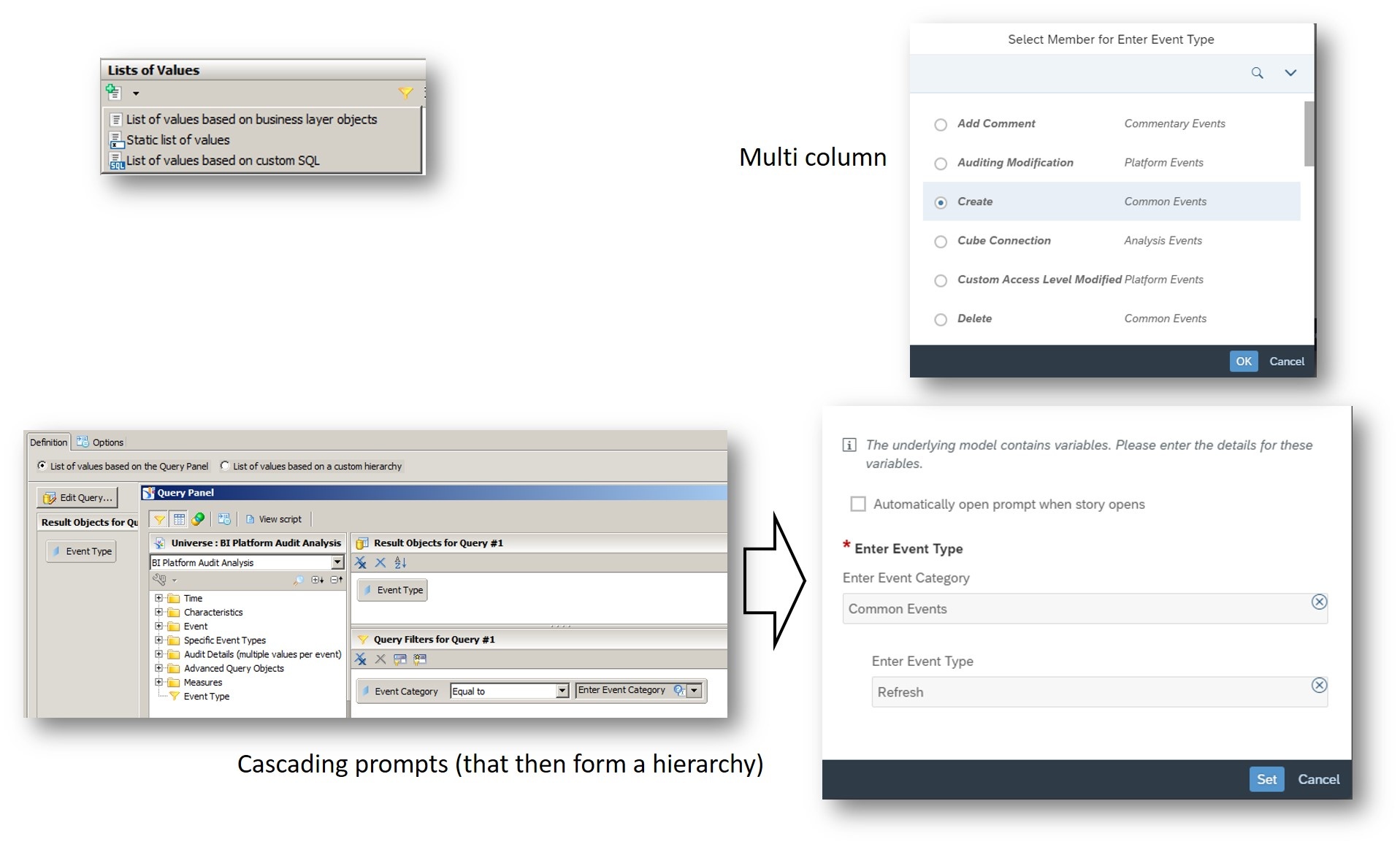Open the BI Platform Audit Analysis combo box
The image size is (1400, 847).
click(337, 562)
